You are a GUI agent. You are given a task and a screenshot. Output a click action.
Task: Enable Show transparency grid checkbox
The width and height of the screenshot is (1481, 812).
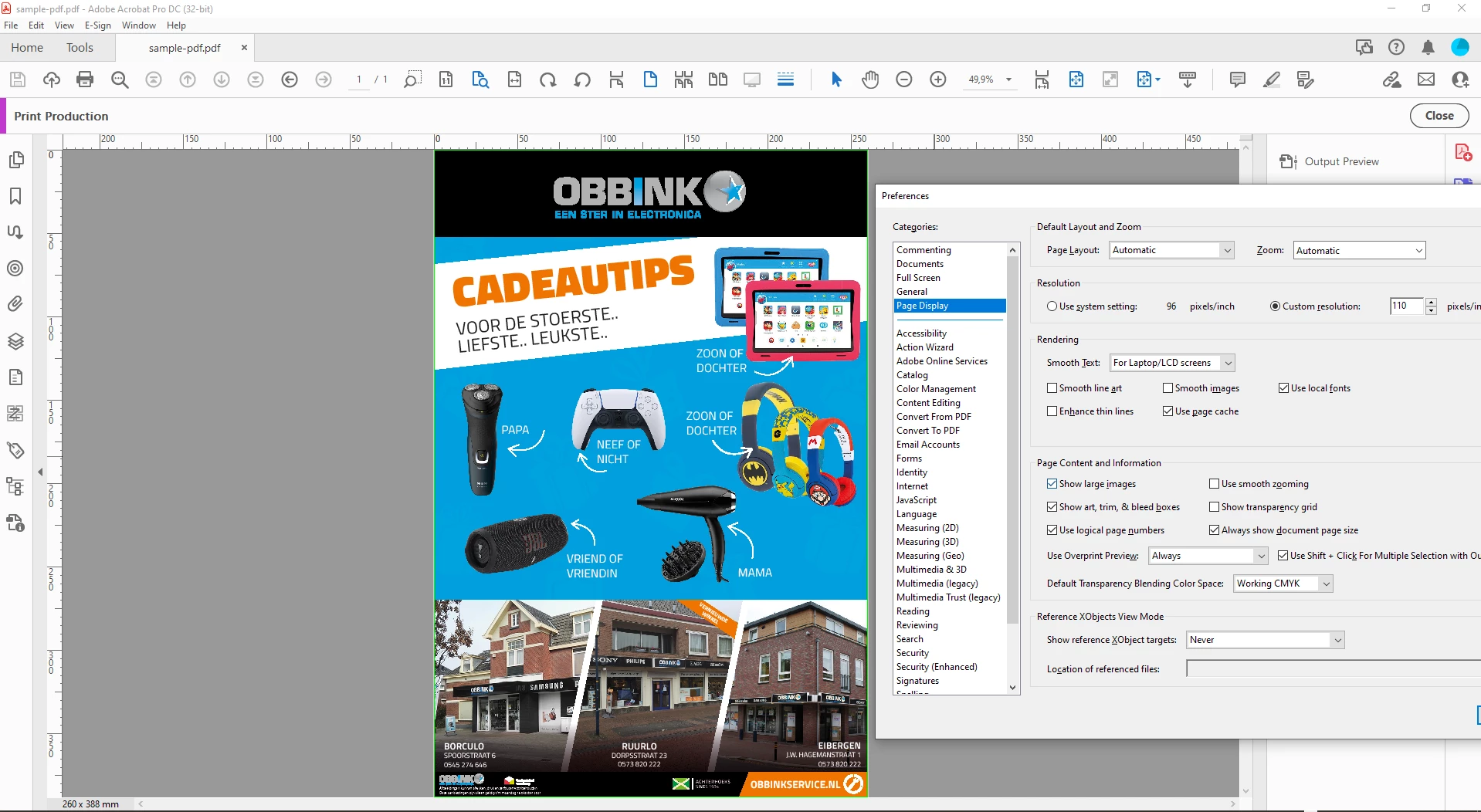[1214, 507]
